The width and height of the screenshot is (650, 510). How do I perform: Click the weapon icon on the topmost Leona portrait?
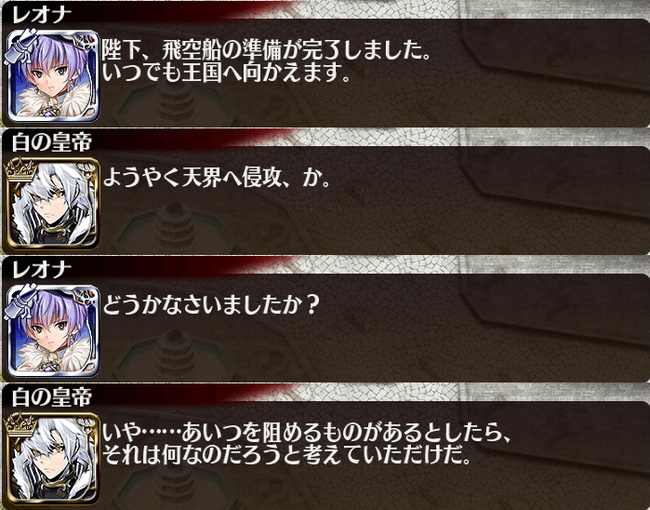coord(21,46)
